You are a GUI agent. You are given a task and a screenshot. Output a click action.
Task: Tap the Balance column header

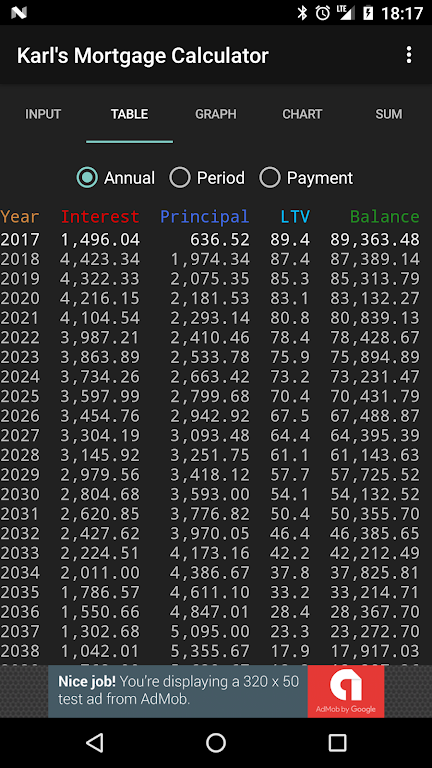(385, 216)
